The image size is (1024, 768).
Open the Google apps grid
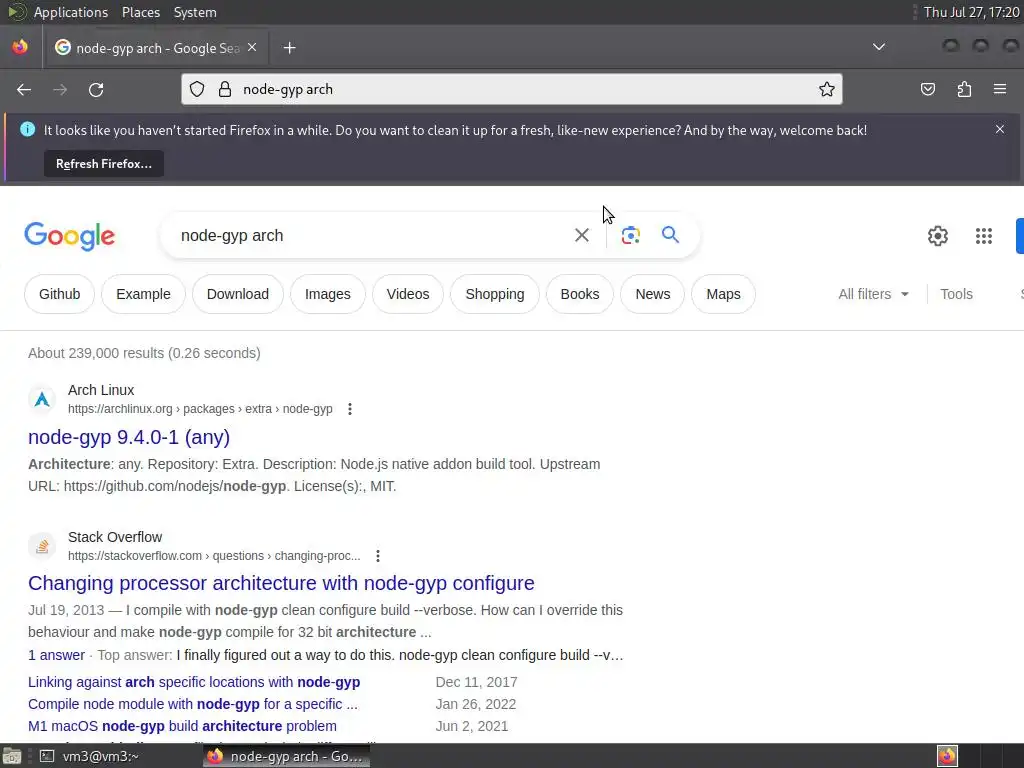(x=984, y=236)
